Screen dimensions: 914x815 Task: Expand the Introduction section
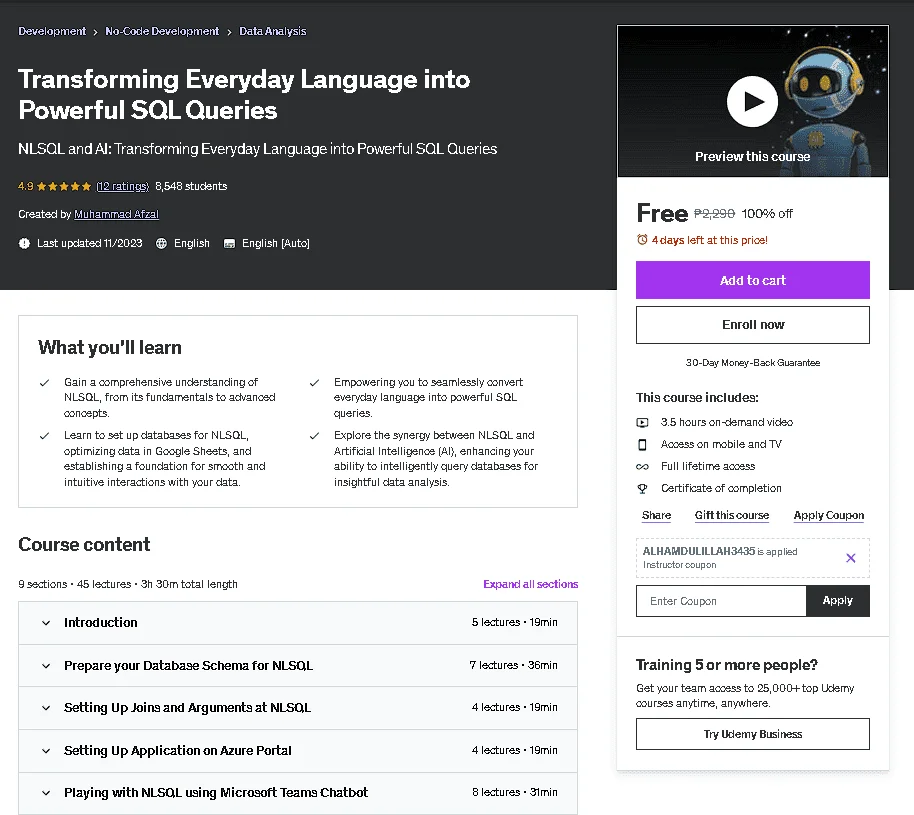click(x=298, y=623)
